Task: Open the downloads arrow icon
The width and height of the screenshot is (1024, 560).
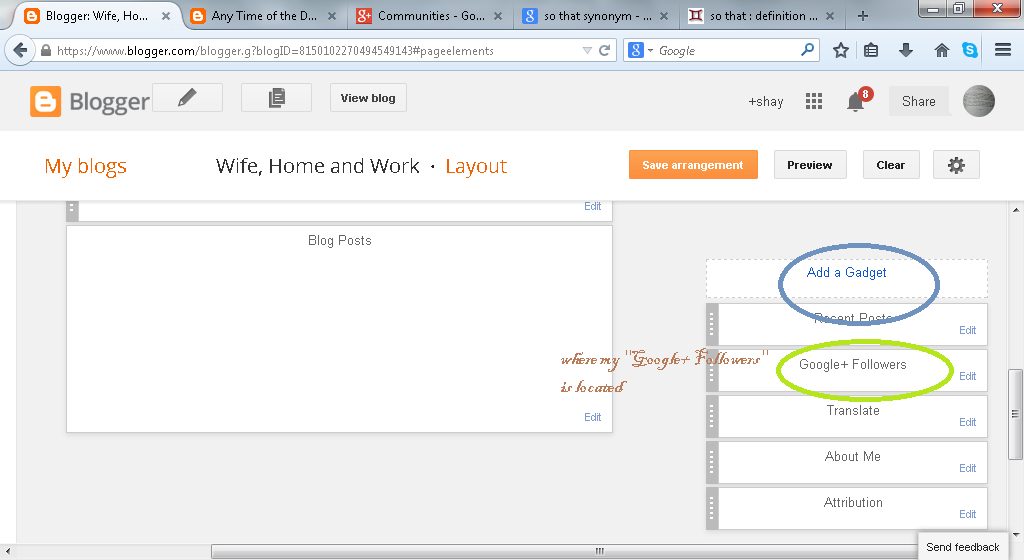Action: (x=906, y=50)
